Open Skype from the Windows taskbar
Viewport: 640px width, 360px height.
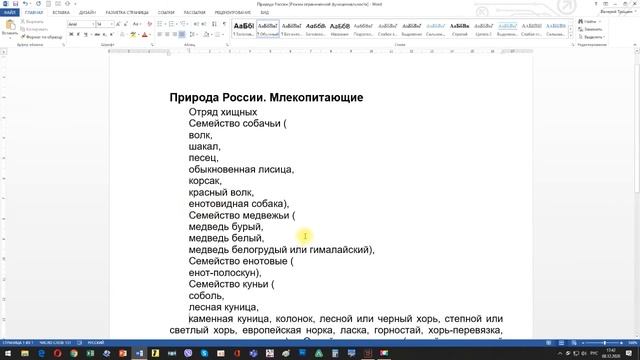point(204,353)
